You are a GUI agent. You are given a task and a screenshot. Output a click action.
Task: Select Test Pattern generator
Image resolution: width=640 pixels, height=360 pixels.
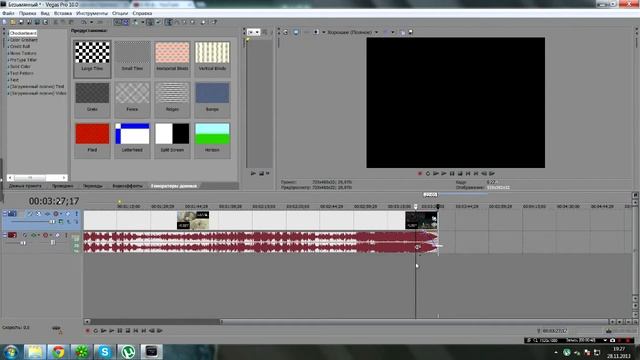tap(22, 73)
